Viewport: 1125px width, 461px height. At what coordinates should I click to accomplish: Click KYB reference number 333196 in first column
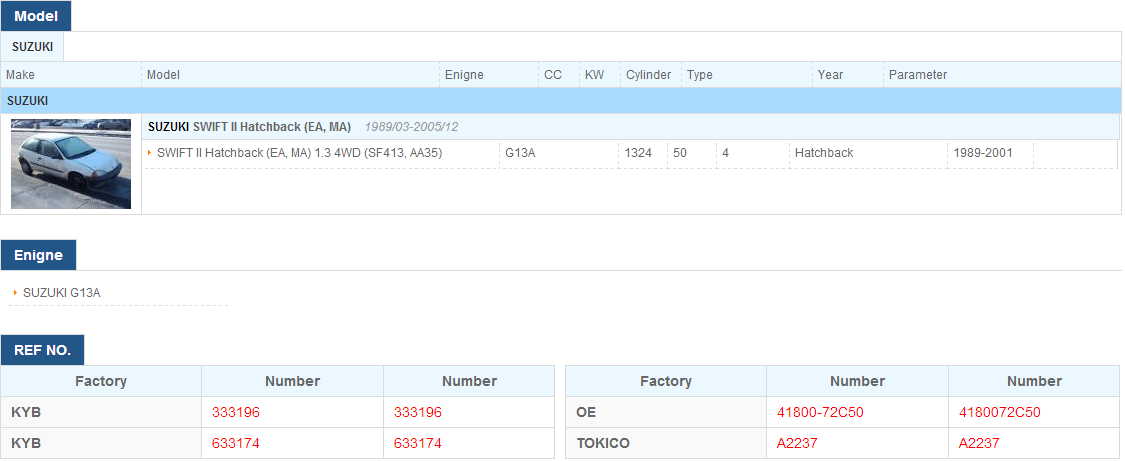click(x=236, y=412)
